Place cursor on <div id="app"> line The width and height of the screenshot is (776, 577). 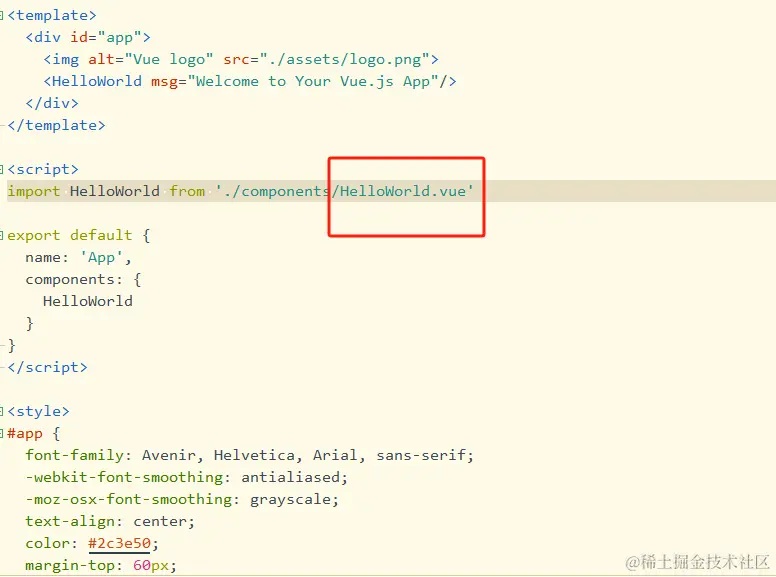click(x=88, y=38)
